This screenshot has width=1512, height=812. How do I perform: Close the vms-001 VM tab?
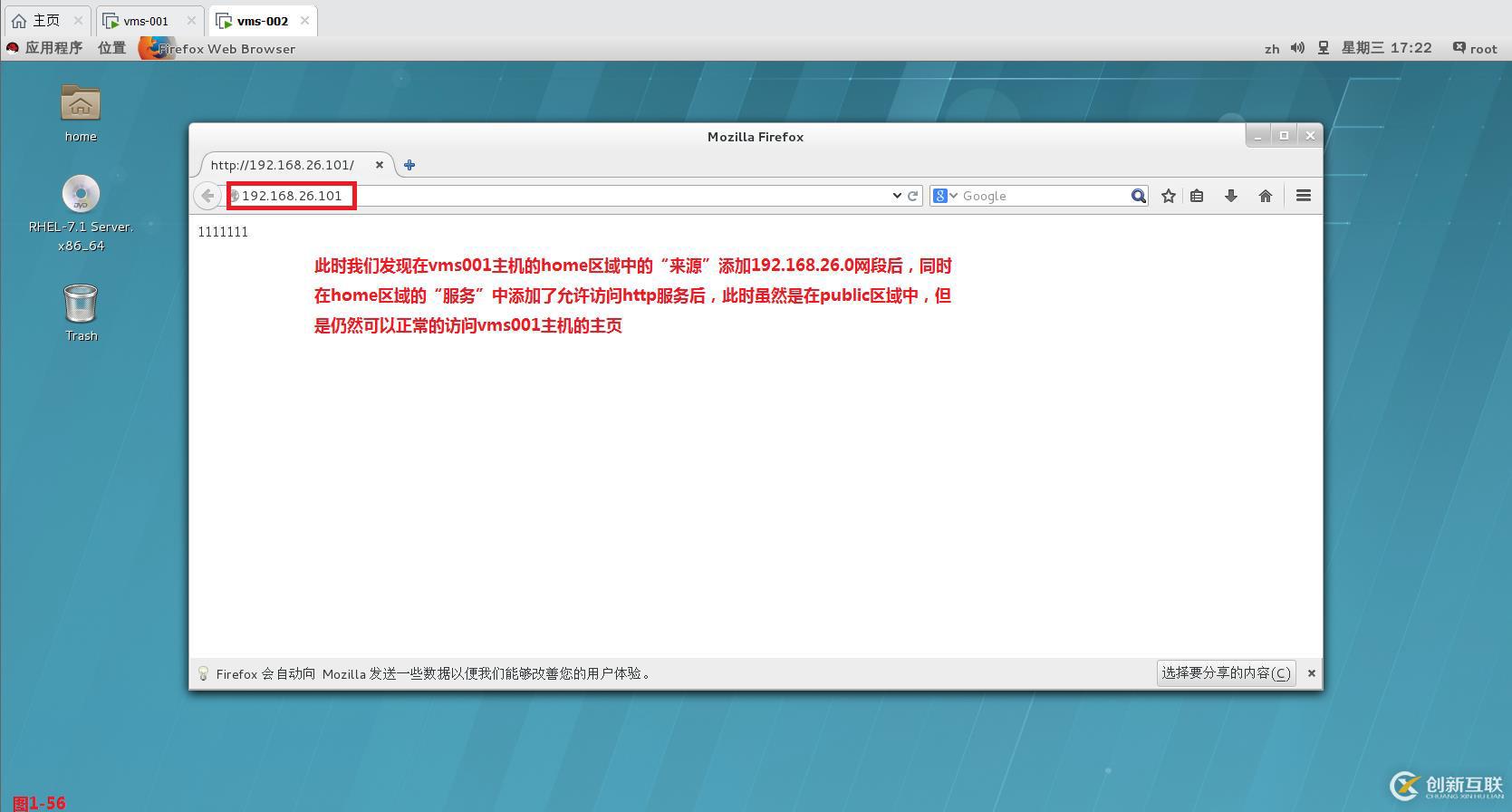tap(191, 20)
